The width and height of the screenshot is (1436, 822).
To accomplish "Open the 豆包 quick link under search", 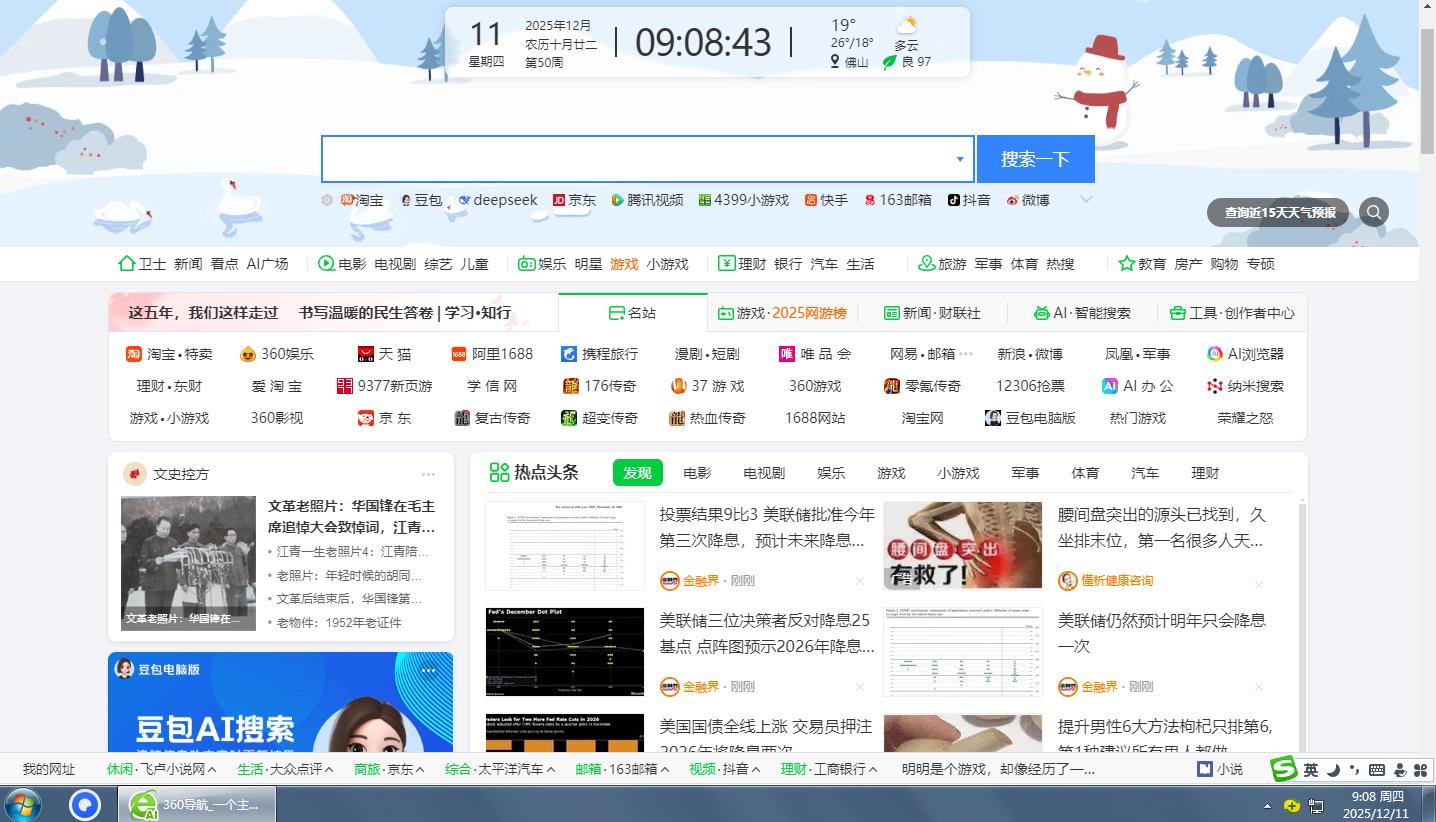I will 421,200.
